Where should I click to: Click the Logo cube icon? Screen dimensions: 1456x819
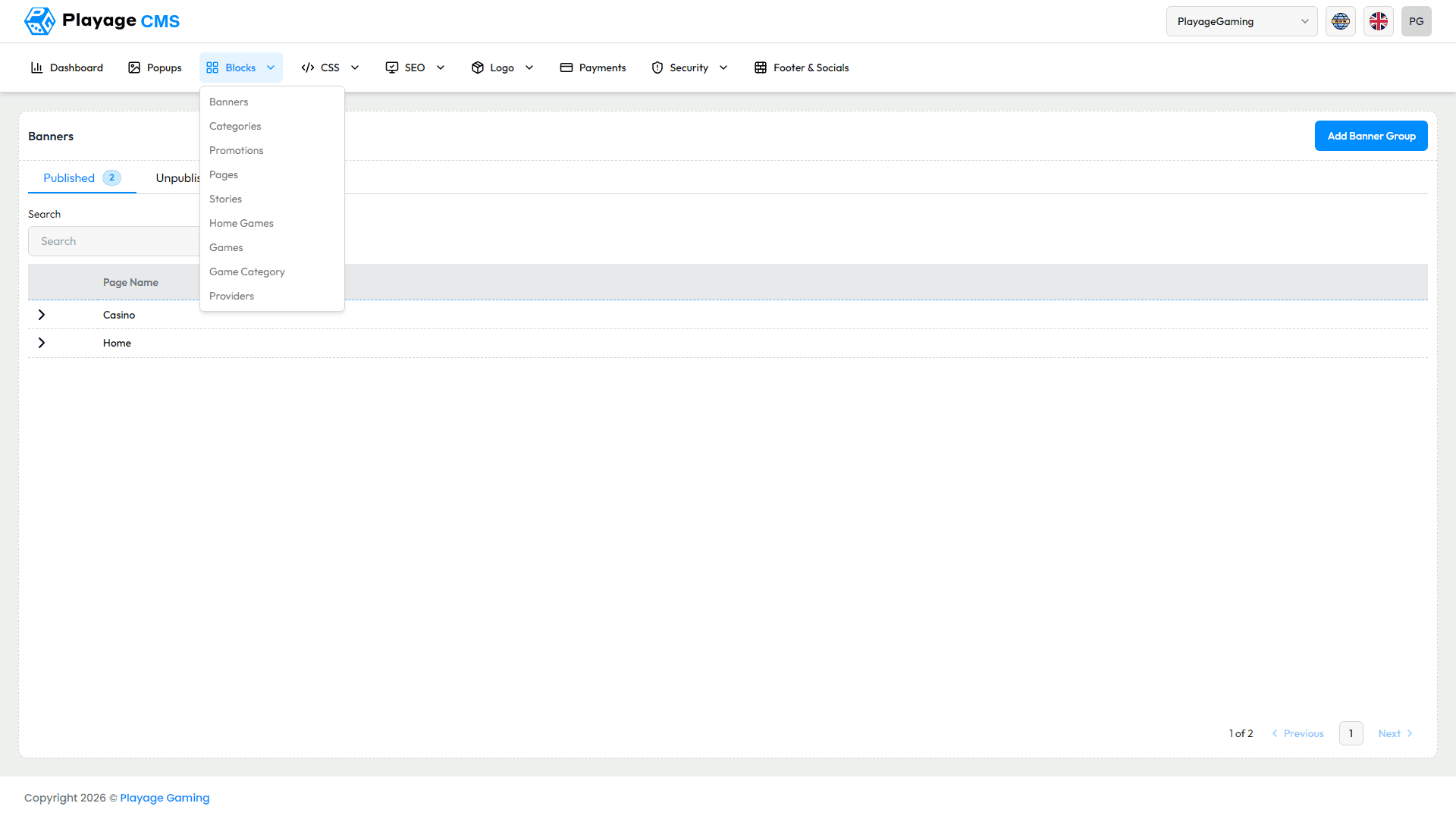478,67
